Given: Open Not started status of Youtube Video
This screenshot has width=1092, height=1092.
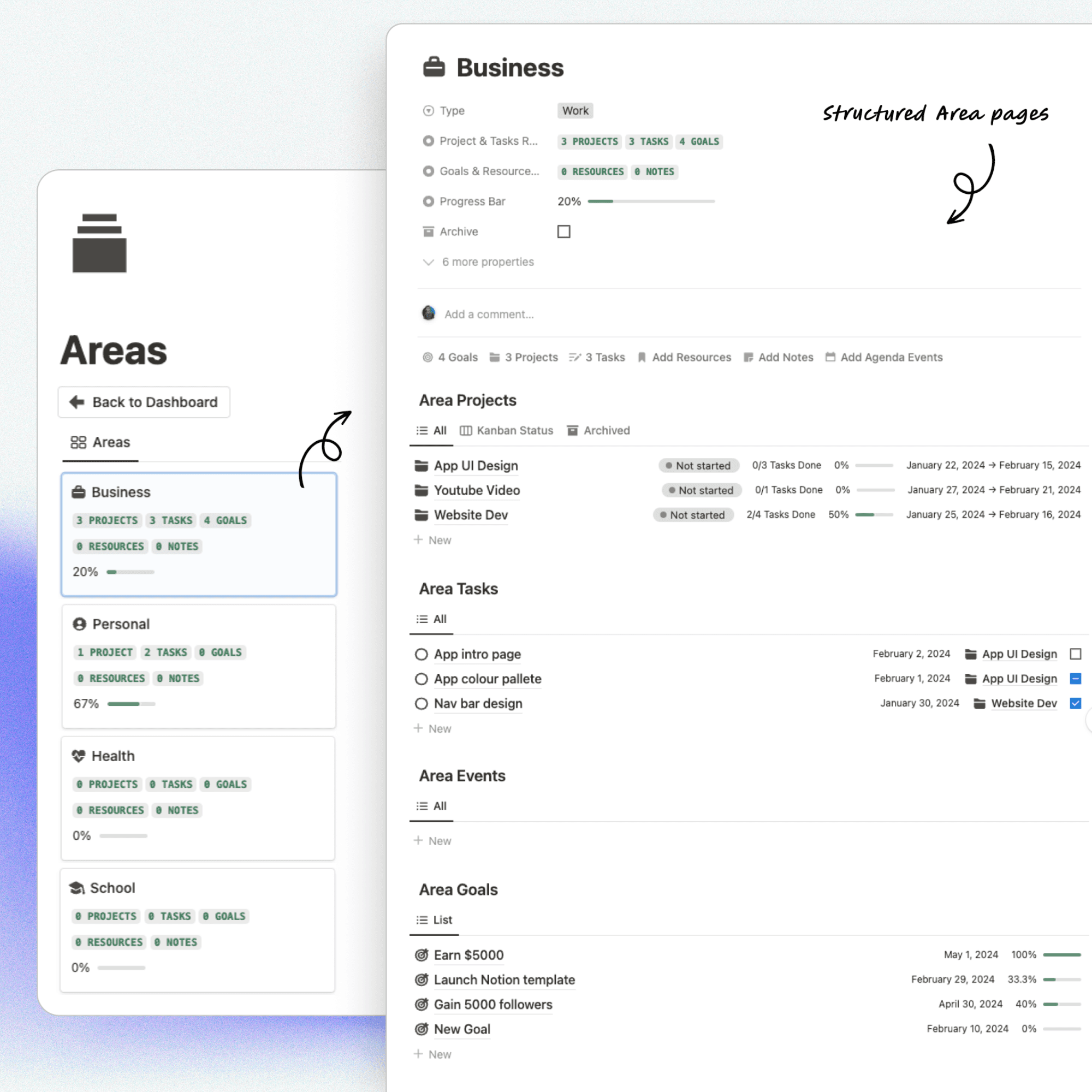Looking at the screenshot, I should 701,490.
